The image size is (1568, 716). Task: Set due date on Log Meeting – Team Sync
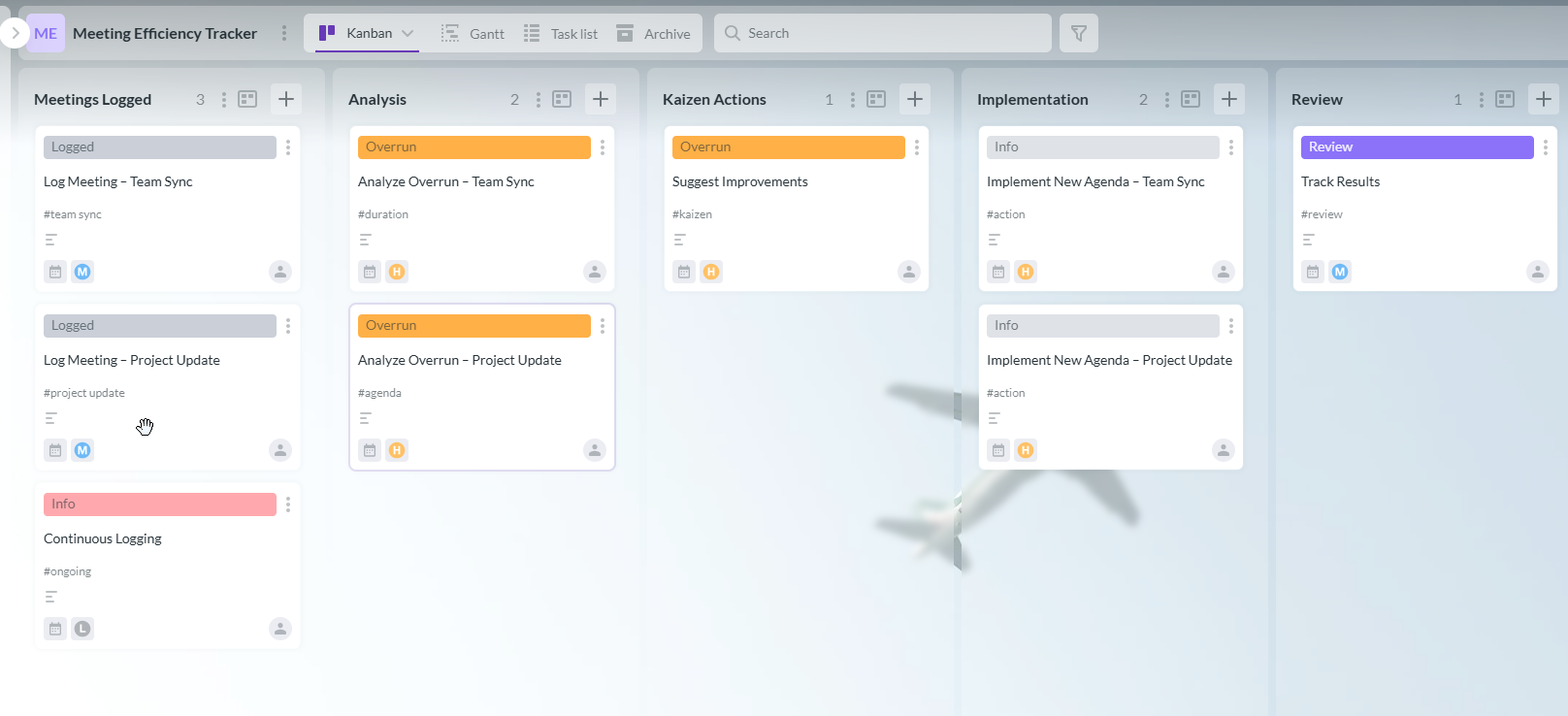[x=55, y=272]
